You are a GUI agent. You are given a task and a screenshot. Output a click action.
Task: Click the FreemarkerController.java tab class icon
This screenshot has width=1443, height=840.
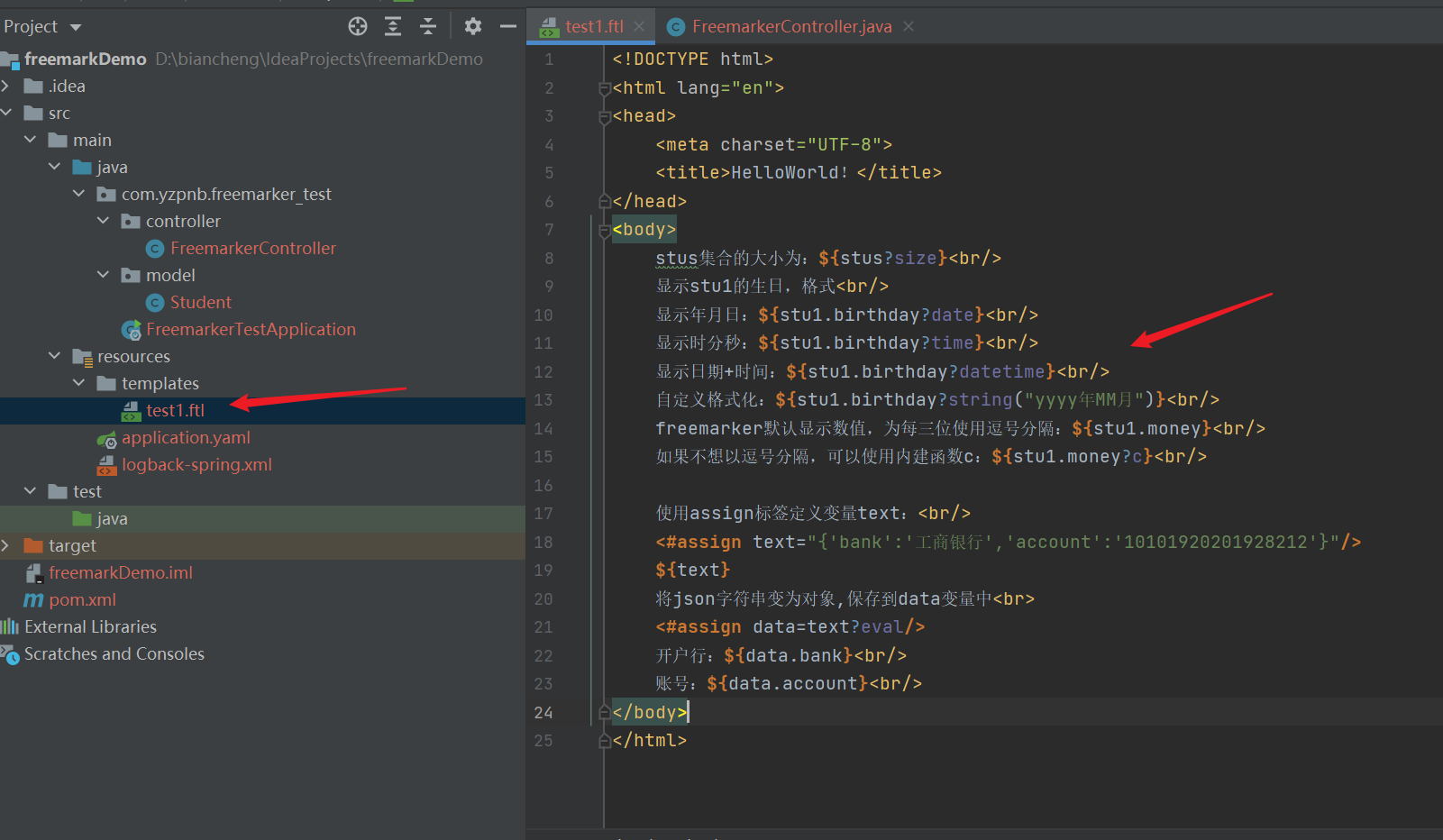coord(676,27)
